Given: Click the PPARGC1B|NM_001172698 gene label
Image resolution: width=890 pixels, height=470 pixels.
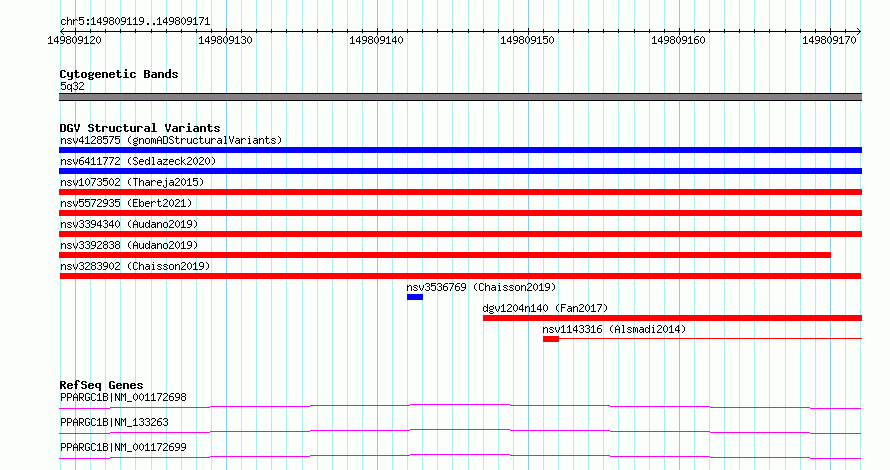Looking at the screenshot, I should [123, 397].
